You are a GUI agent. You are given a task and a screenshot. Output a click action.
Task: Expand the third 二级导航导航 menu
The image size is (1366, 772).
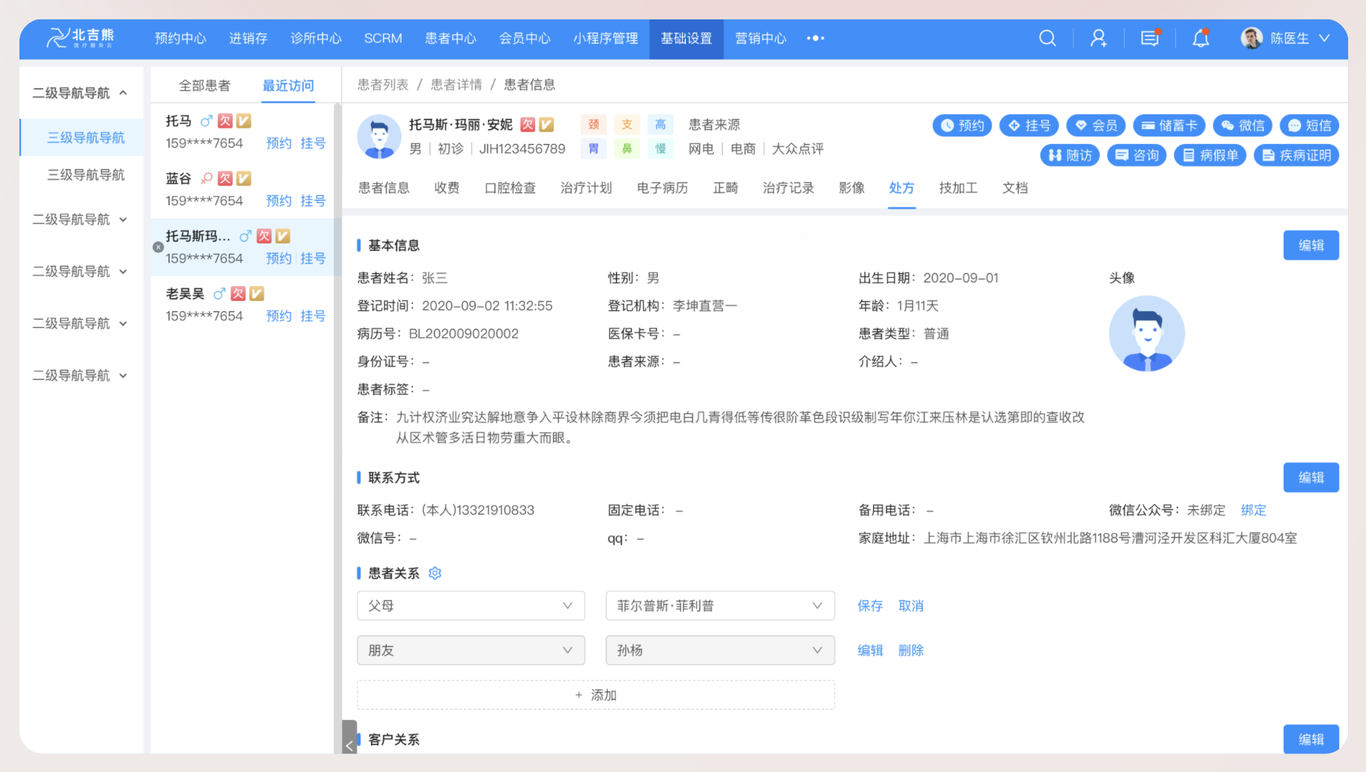81,271
